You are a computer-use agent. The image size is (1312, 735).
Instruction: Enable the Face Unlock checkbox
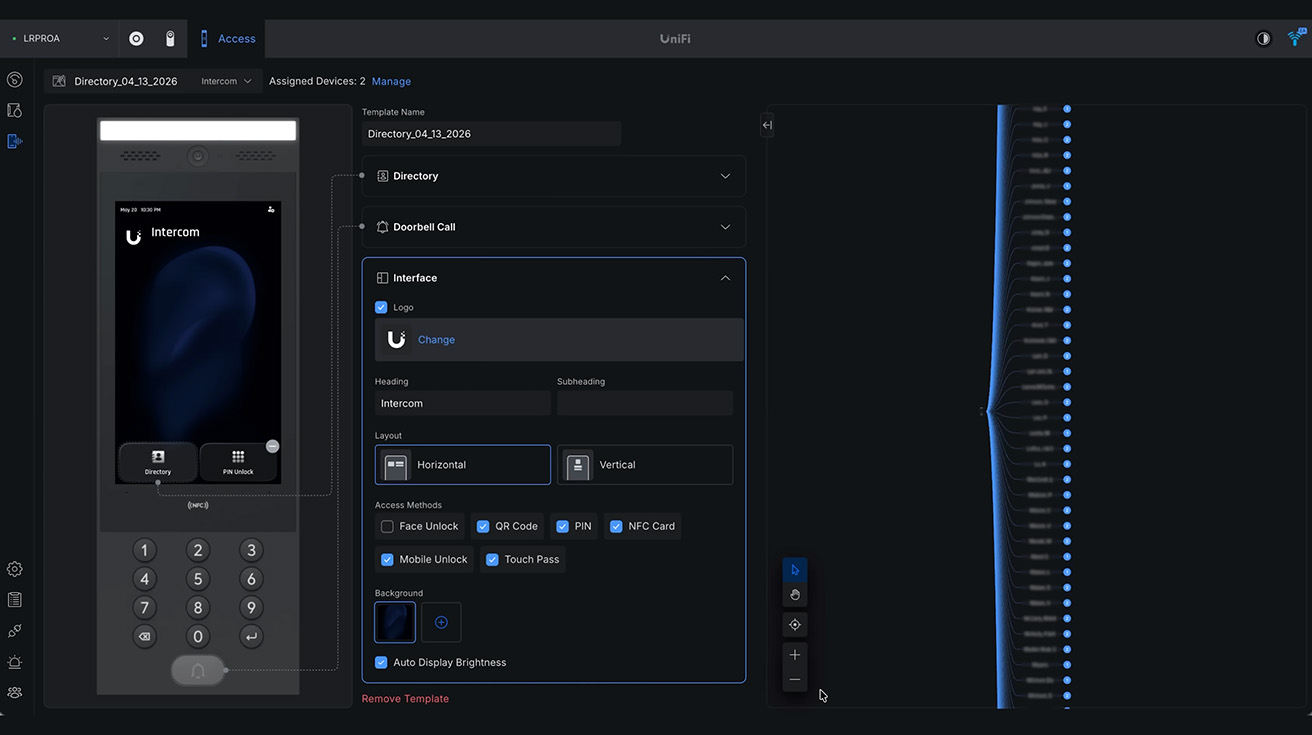(387, 526)
